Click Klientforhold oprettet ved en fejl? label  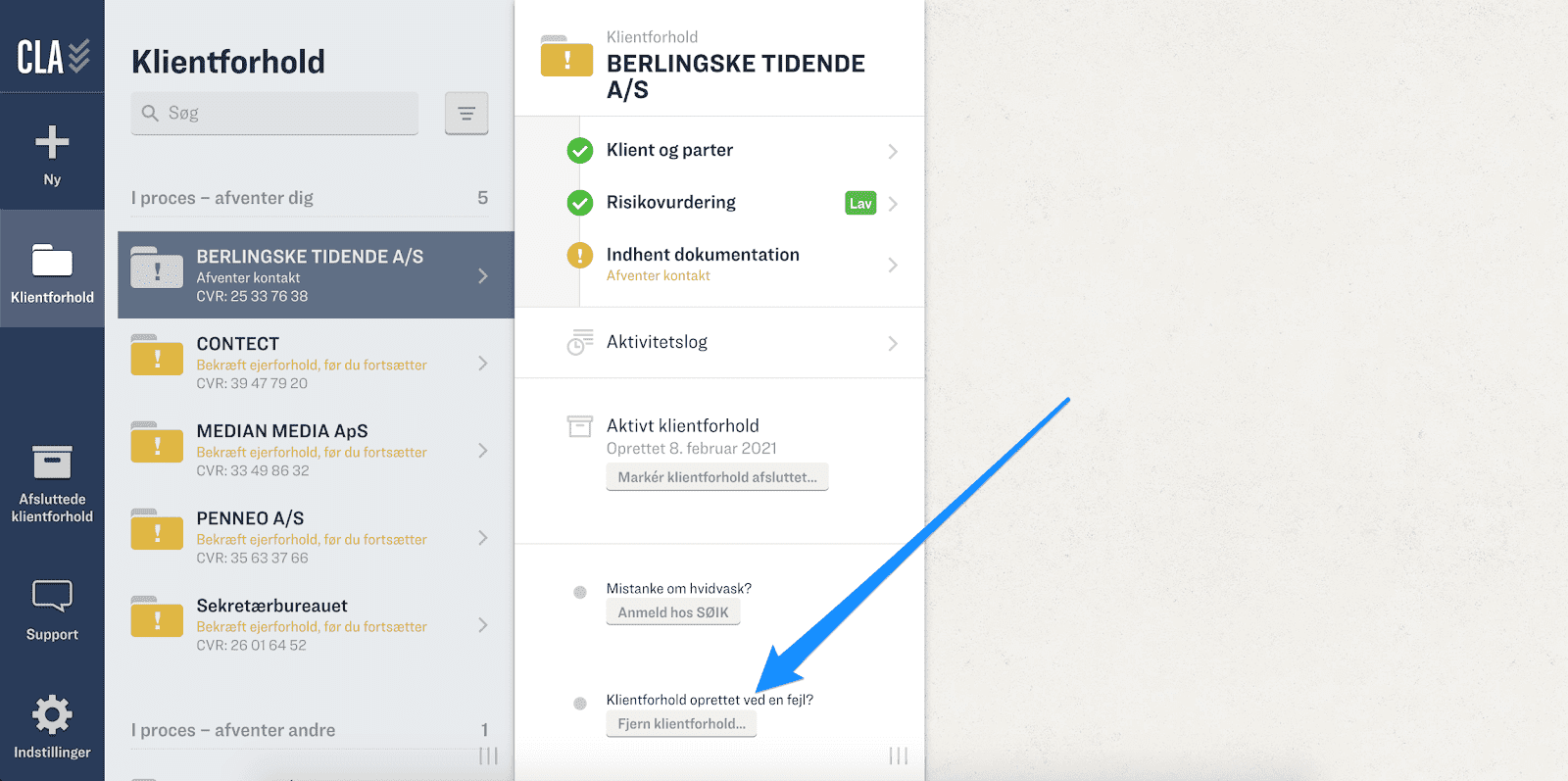pos(710,700)
